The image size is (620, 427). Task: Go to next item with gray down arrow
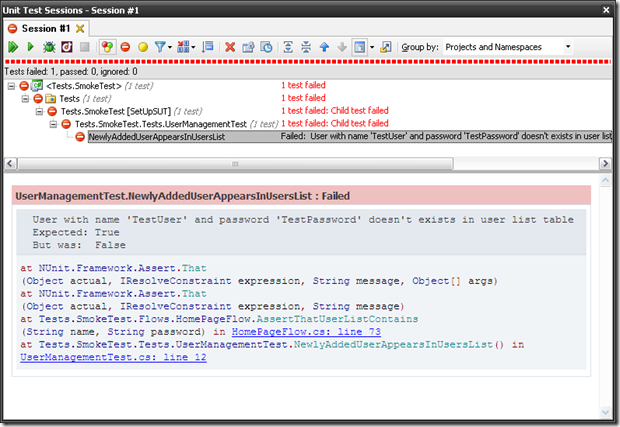coord(342,47)
